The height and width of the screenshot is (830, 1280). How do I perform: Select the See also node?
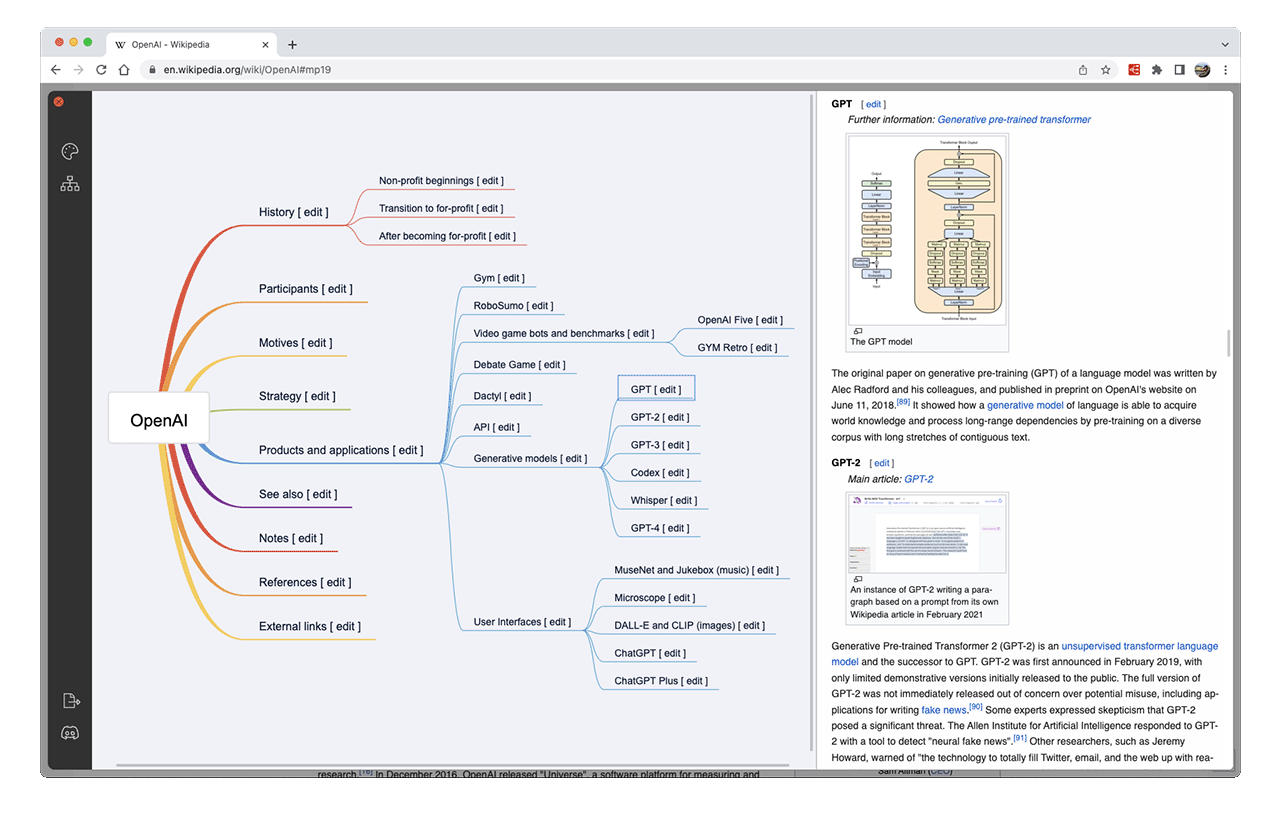click(x=298, y=494)
